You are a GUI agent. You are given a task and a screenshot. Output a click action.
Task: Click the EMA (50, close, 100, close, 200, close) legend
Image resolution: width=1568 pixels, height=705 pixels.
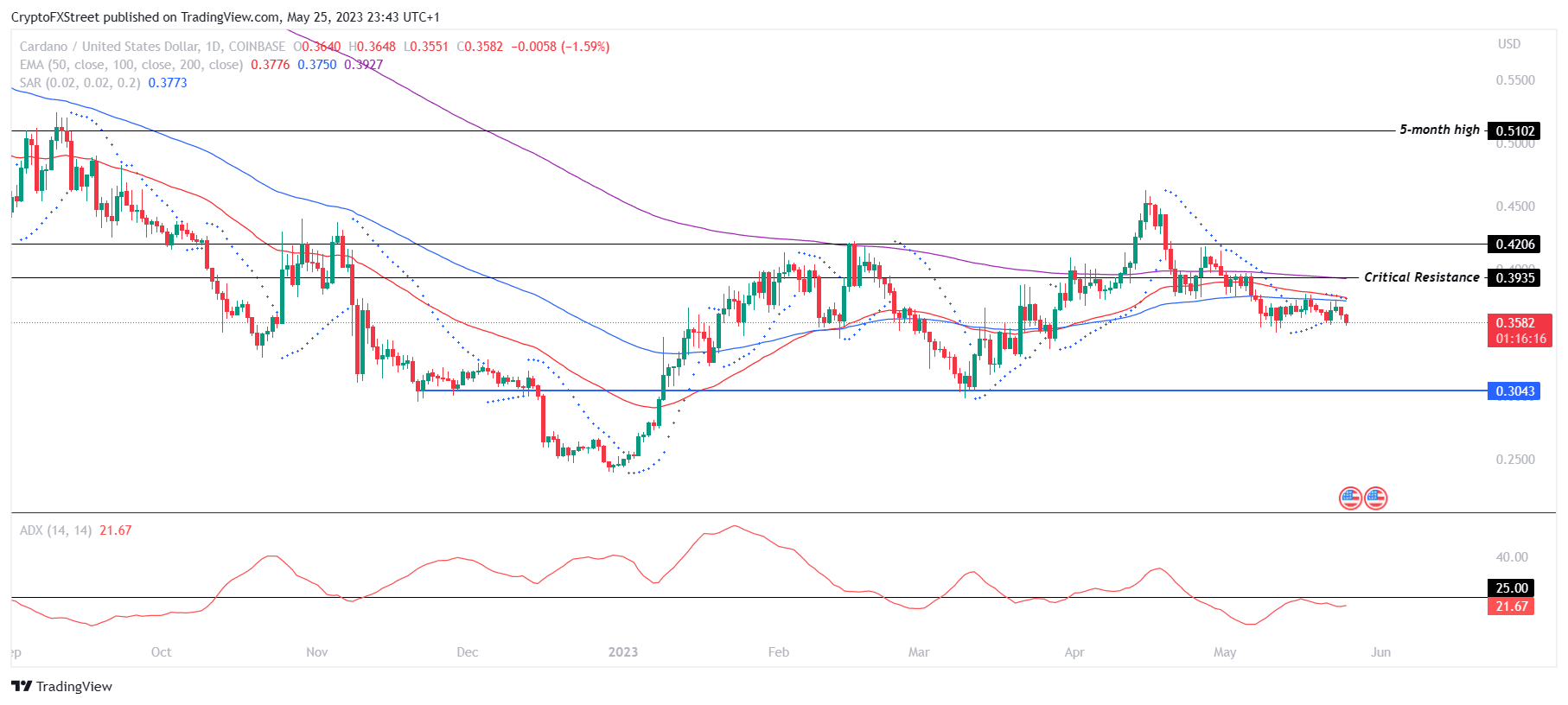[x=131, y=65]
